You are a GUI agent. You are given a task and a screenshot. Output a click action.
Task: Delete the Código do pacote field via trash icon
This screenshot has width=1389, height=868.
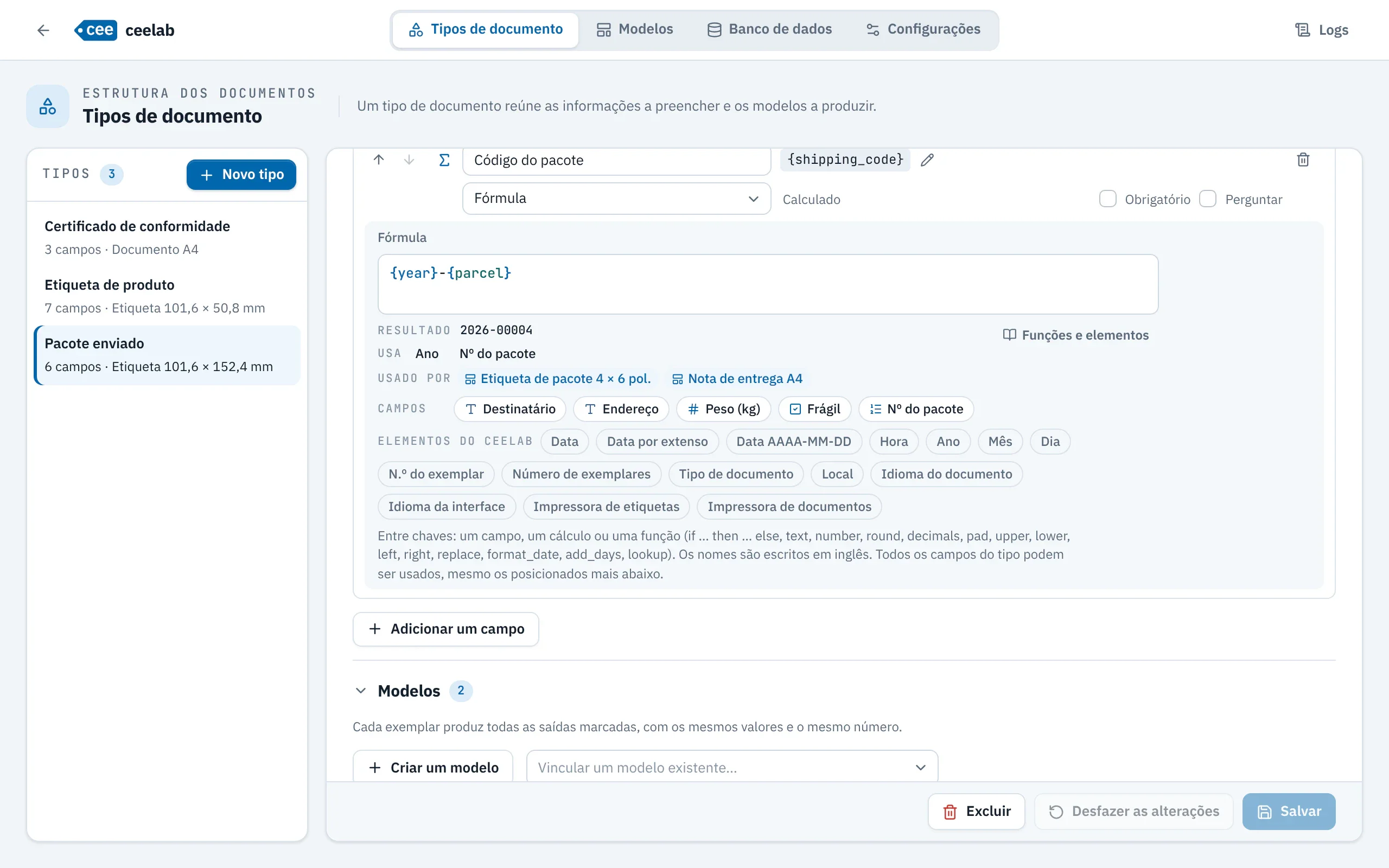coord(1303,159)
